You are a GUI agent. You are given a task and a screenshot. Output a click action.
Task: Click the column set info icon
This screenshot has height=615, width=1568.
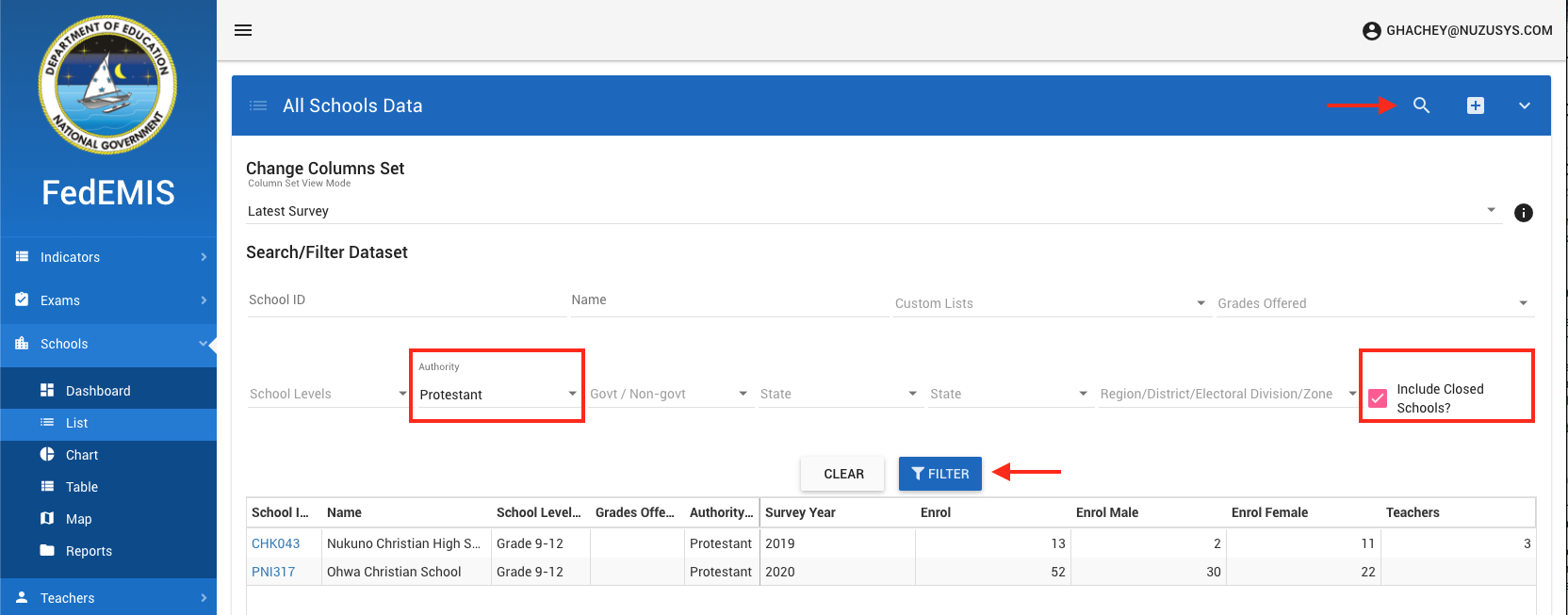click(1523, 213)
